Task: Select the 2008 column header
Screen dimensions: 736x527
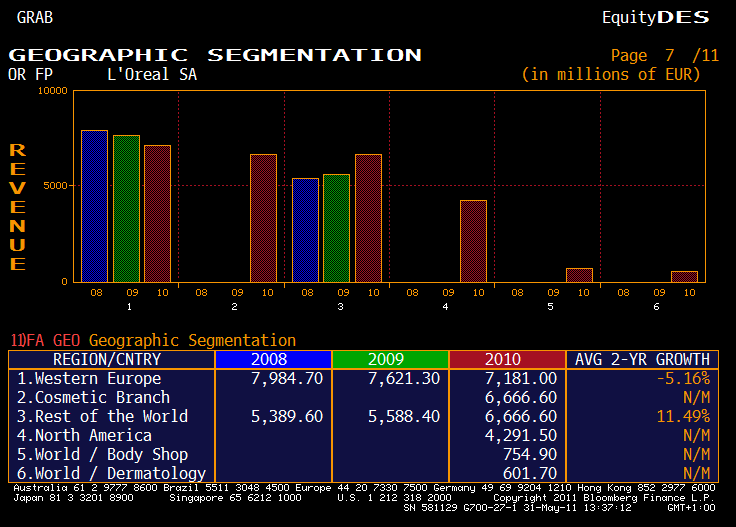Action: [273, 360]
